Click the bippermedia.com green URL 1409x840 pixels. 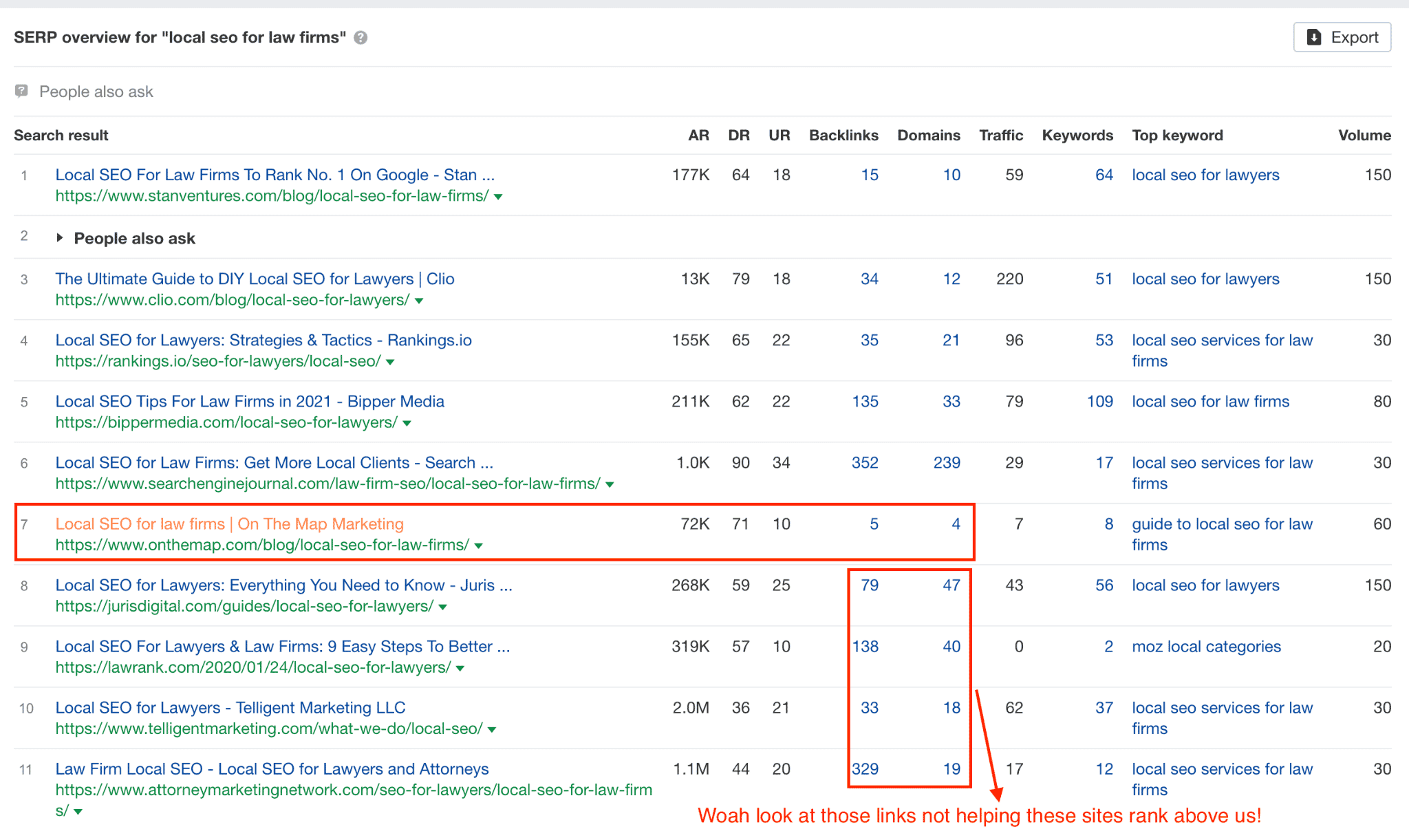click(226, 422)
